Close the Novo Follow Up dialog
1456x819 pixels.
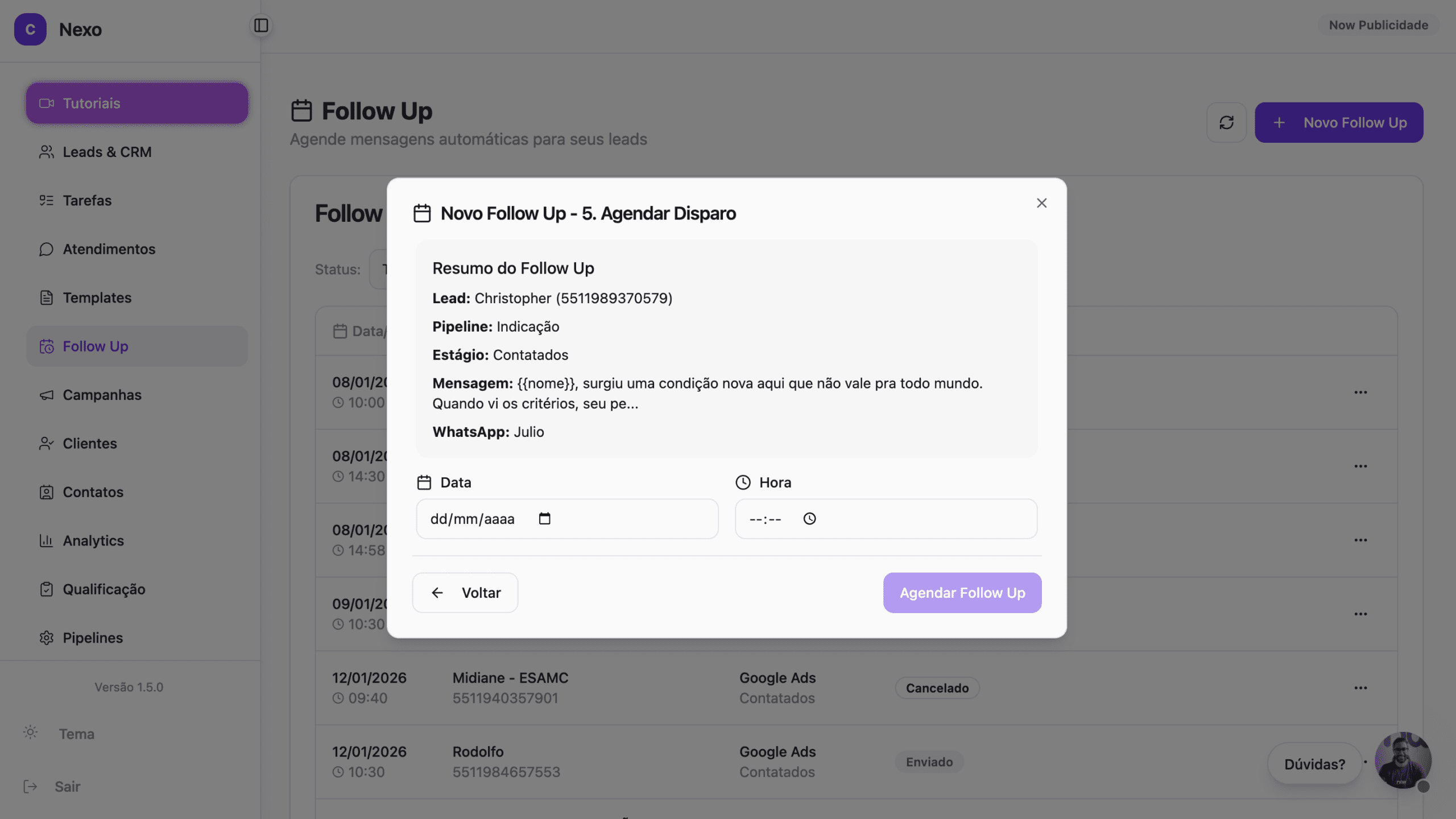tap(1041, 203)
